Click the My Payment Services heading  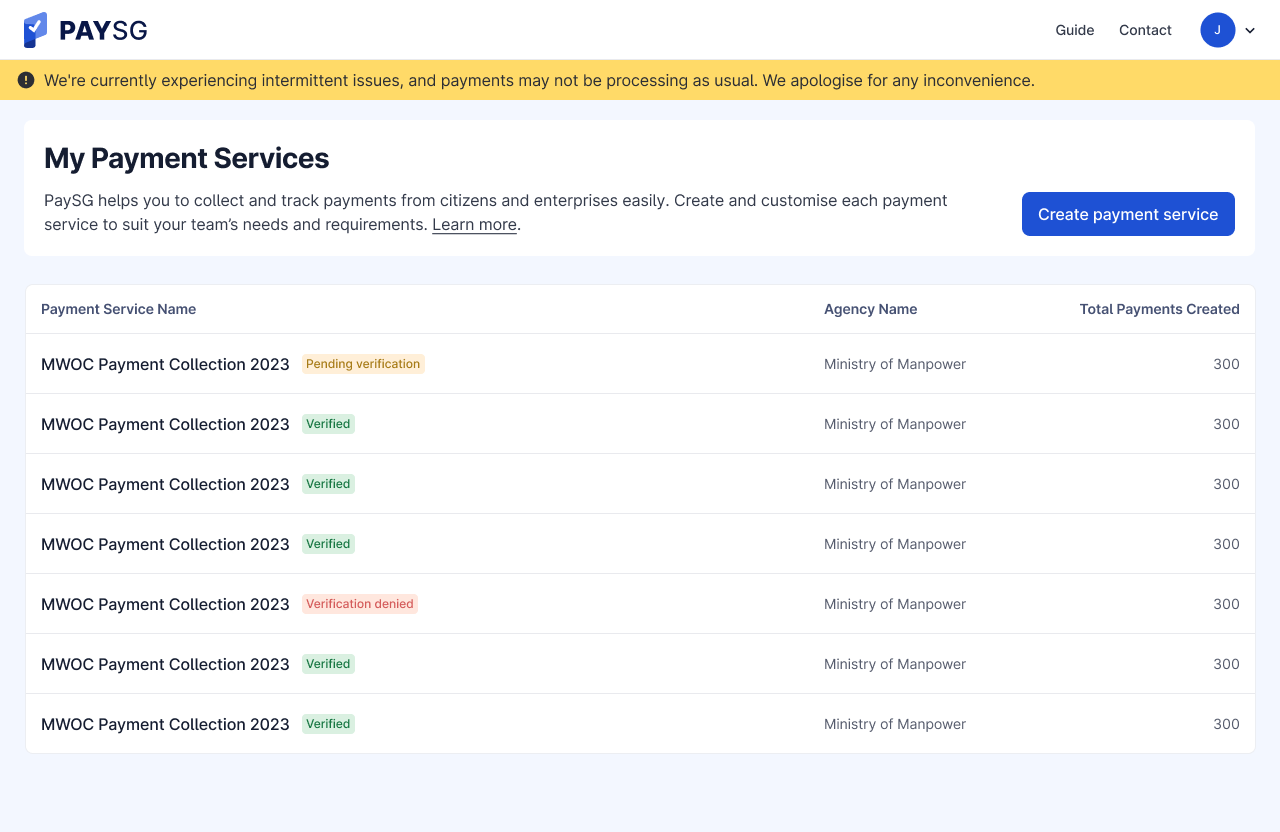(186, 158)
